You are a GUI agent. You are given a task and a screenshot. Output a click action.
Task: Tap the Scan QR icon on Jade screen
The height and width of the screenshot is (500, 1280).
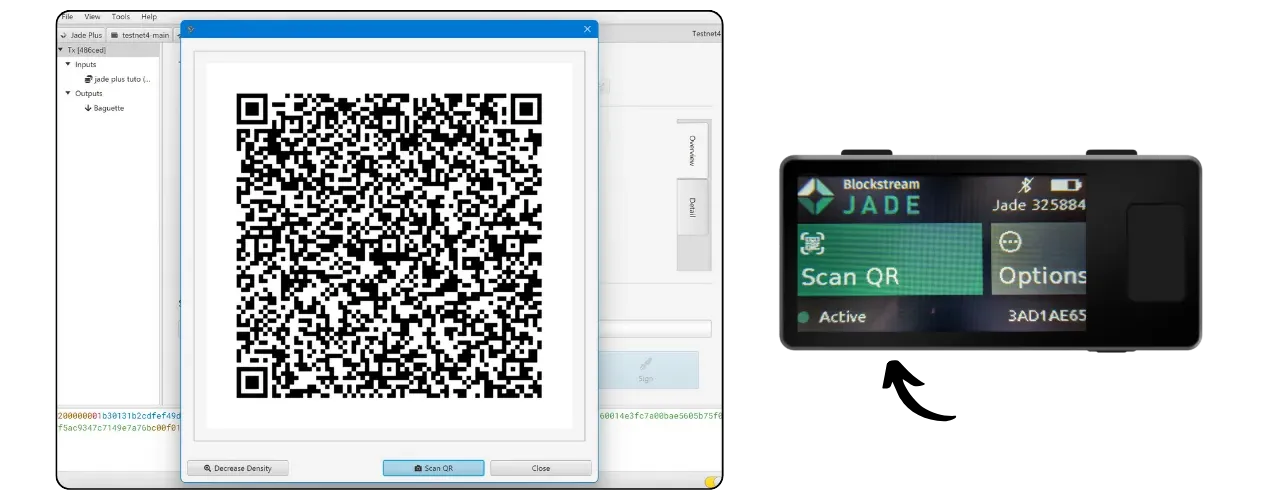click(x=811, y=243)
